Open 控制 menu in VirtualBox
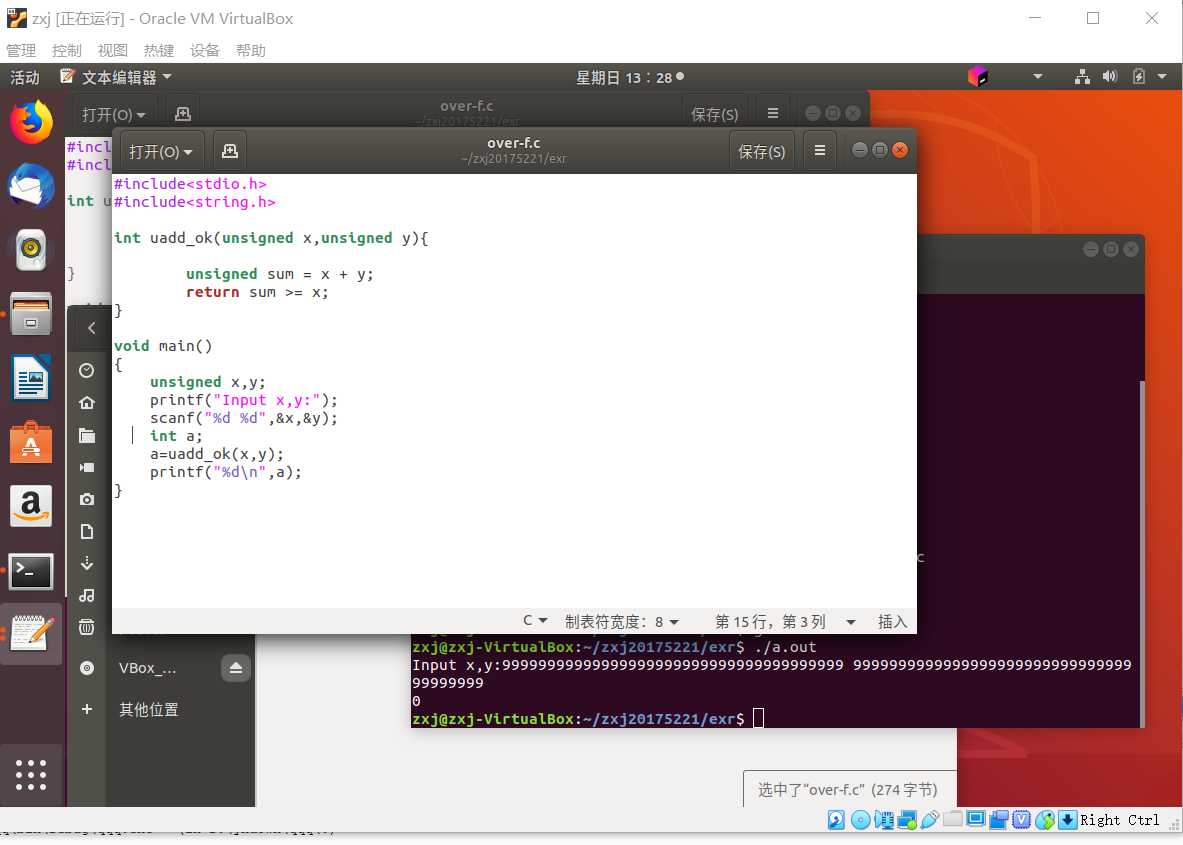Viewport: 1183px width, 845px height. click(x=66, y=51)
